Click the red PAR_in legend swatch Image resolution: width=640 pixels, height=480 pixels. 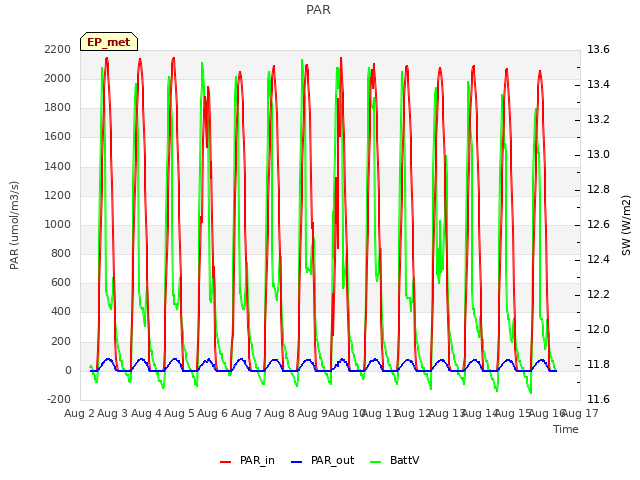coord(226,462)
